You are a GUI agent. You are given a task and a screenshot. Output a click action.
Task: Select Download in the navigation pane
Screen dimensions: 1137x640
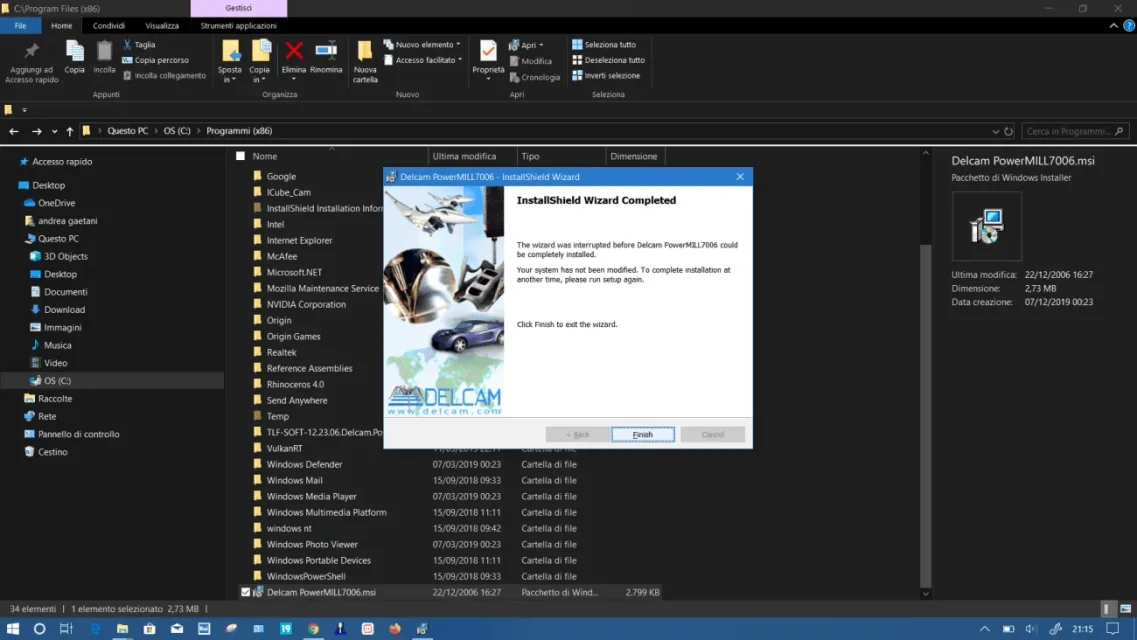tap(65, 309)
